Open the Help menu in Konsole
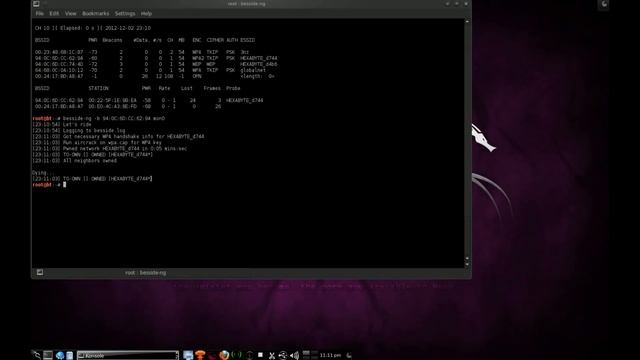Screen dimensions: 640x360 (146, 13)
